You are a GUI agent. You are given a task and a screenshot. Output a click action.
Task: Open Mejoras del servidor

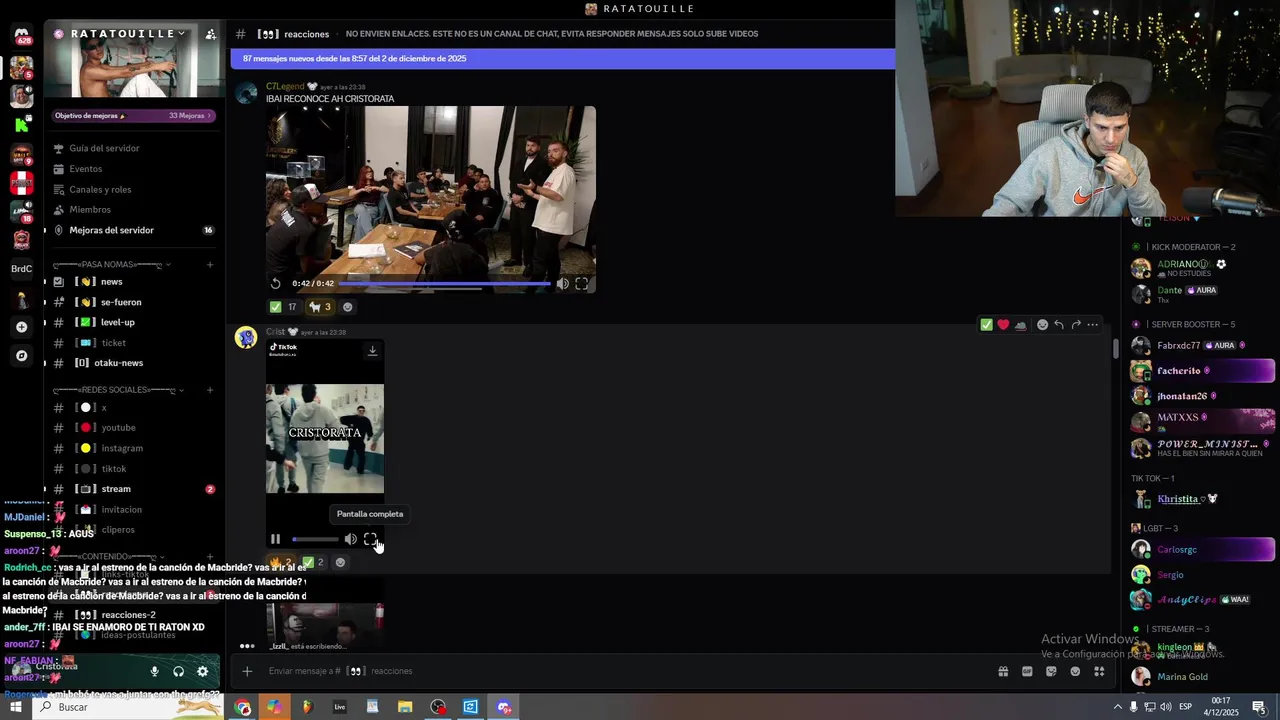[x=134, y=230]
